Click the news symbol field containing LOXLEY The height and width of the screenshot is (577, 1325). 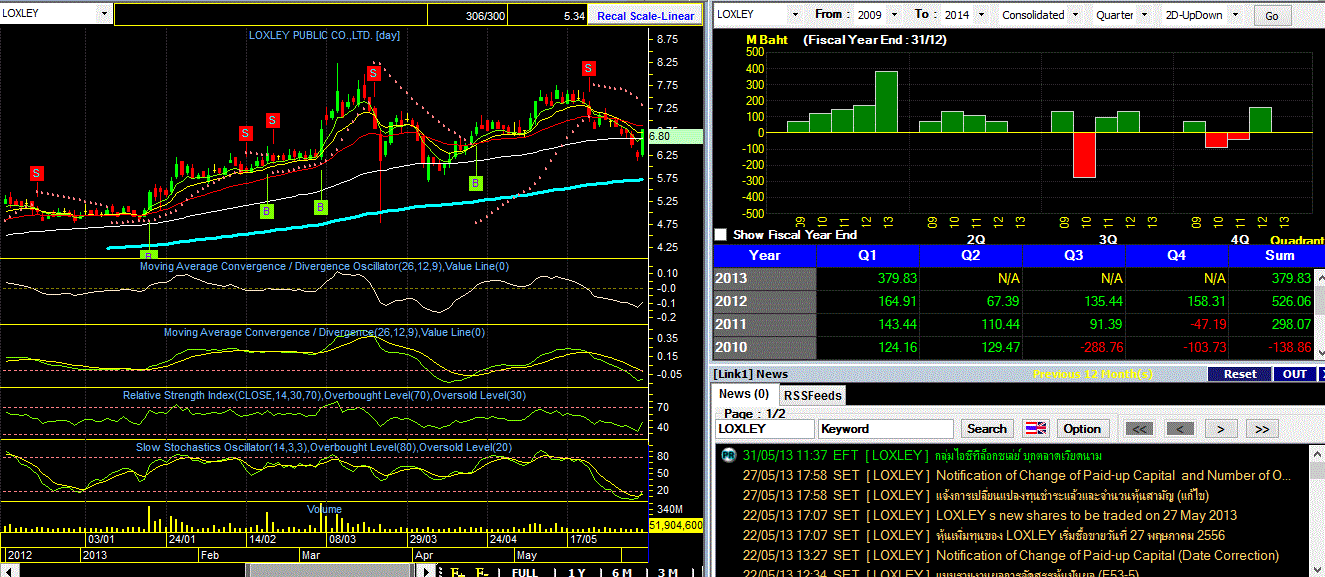click(765, 429)
